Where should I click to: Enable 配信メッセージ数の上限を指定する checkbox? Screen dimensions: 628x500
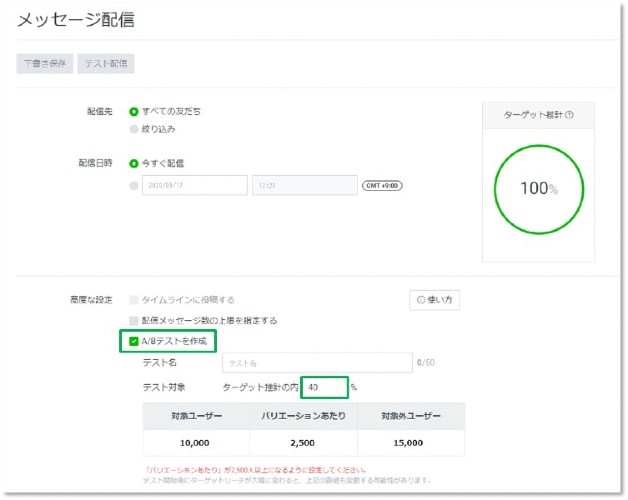(x=134, y=320)
